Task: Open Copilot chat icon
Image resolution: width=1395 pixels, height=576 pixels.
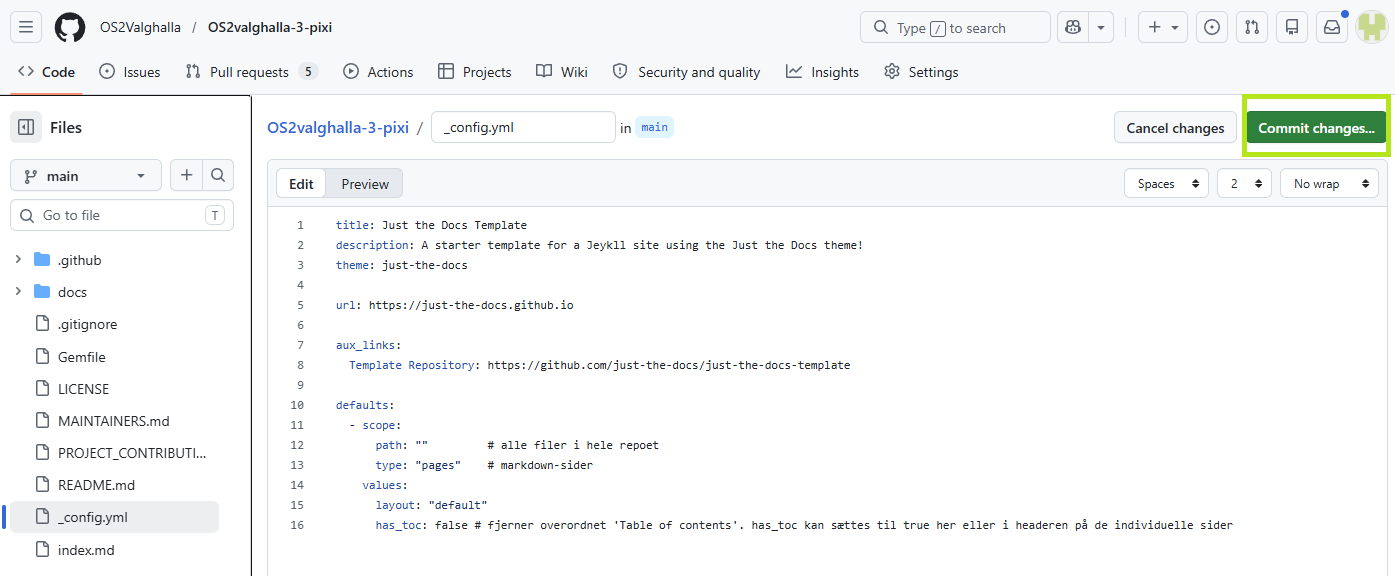Action: pyautogui.click(x=1073, y=27)
